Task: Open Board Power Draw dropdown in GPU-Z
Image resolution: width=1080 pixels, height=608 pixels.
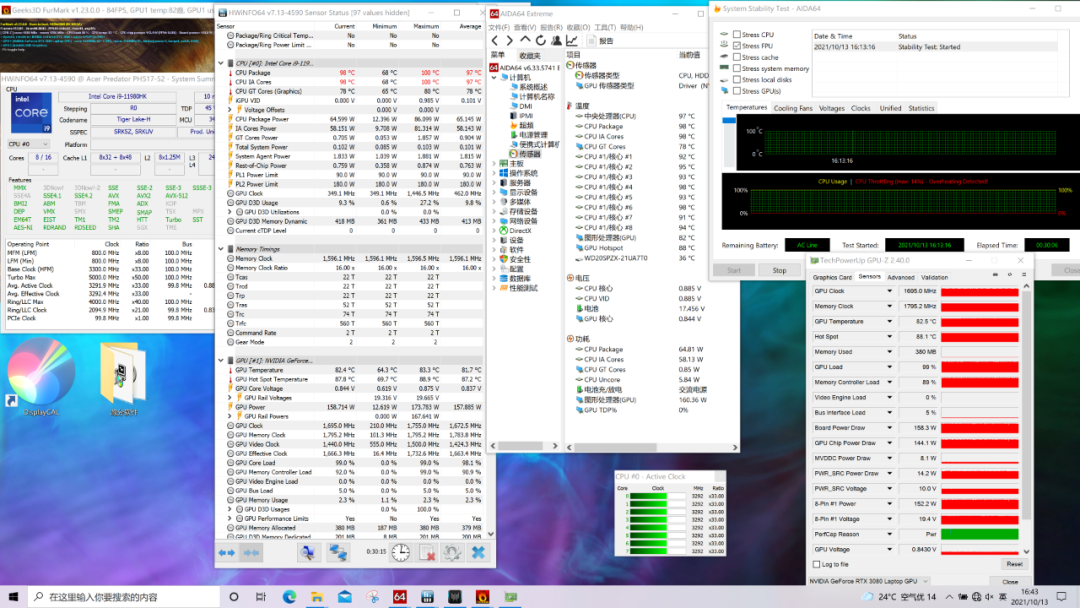Action: coord(889,428)
